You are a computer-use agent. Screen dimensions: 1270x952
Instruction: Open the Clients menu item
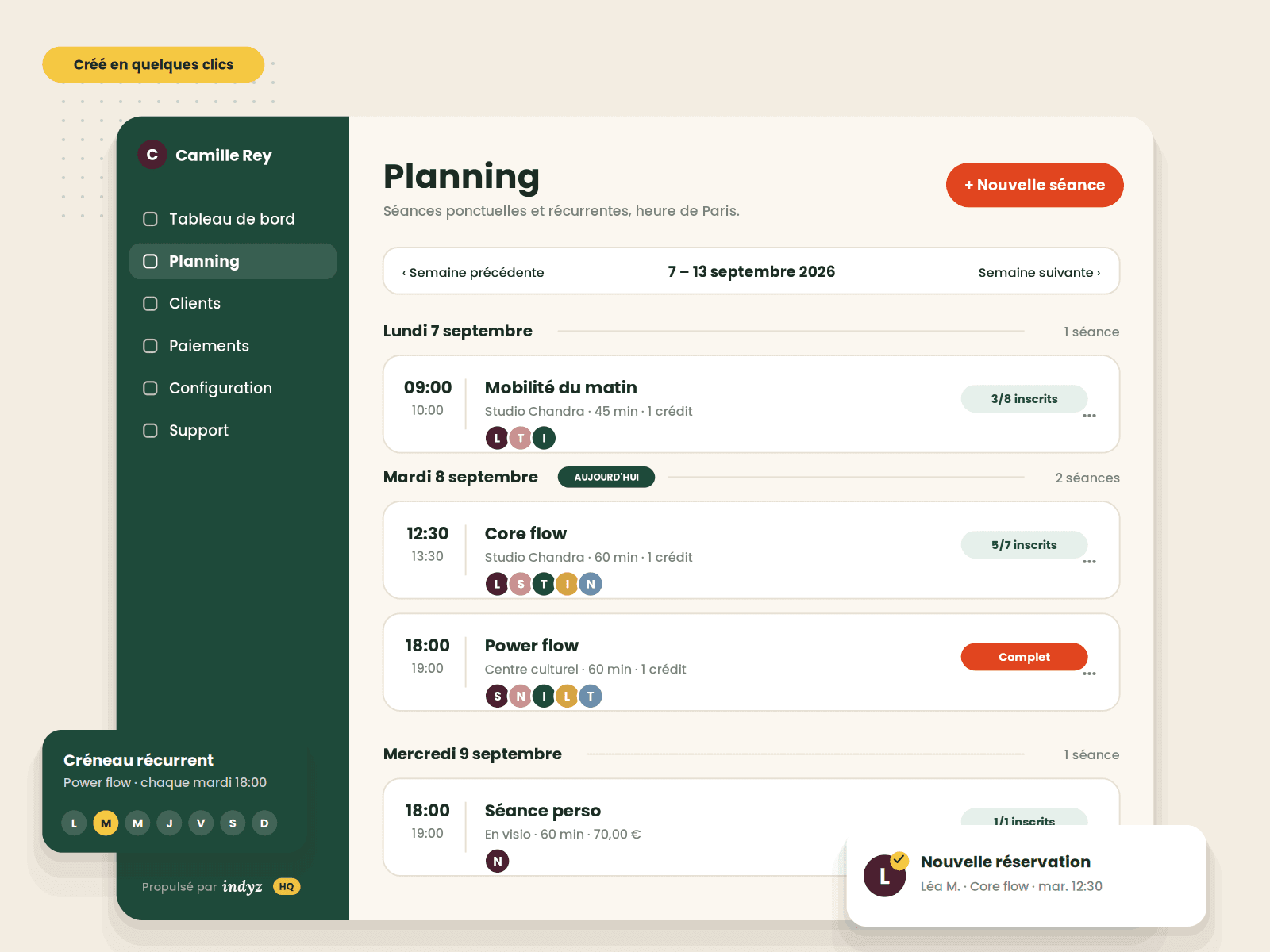pos(233,303)
